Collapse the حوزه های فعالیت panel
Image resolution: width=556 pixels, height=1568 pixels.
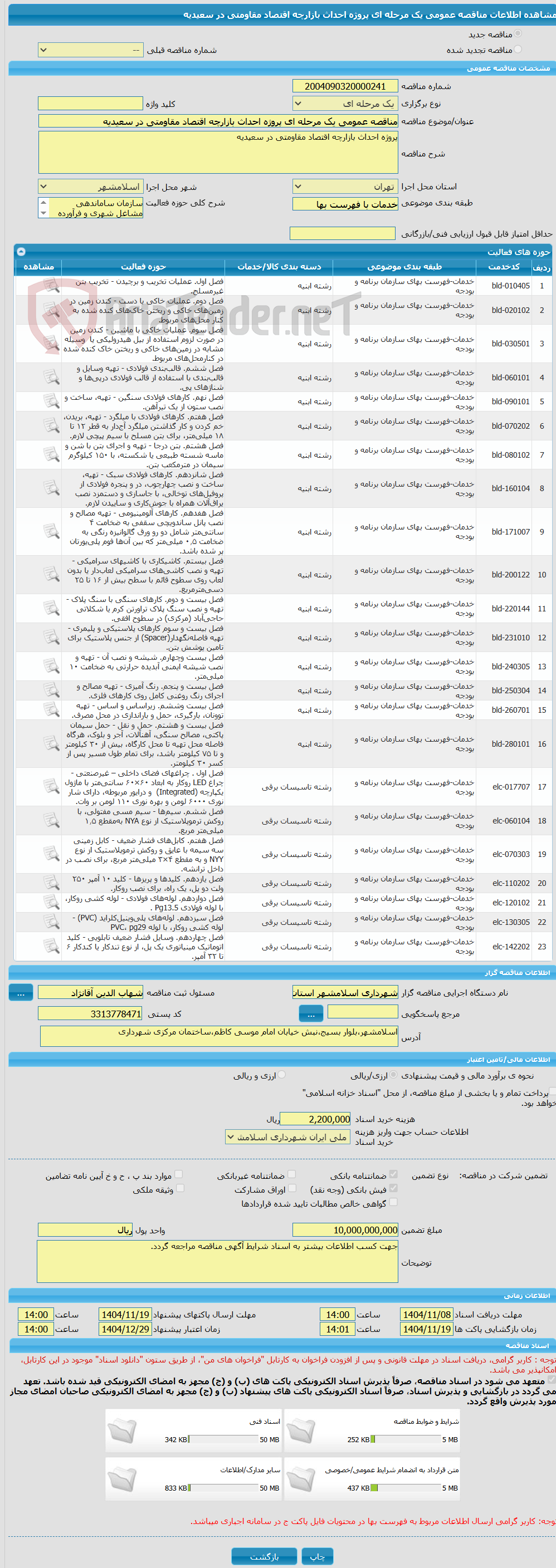(21, 251)
